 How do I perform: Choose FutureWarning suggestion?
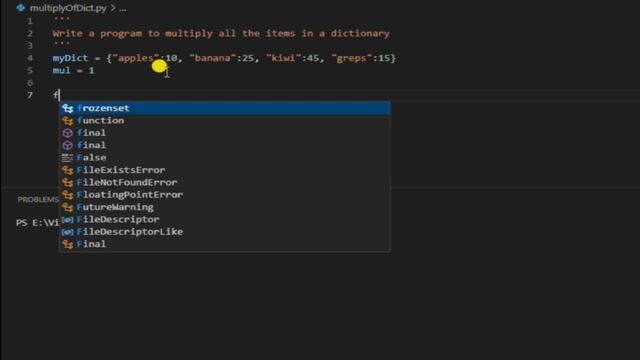coord(225,207)
